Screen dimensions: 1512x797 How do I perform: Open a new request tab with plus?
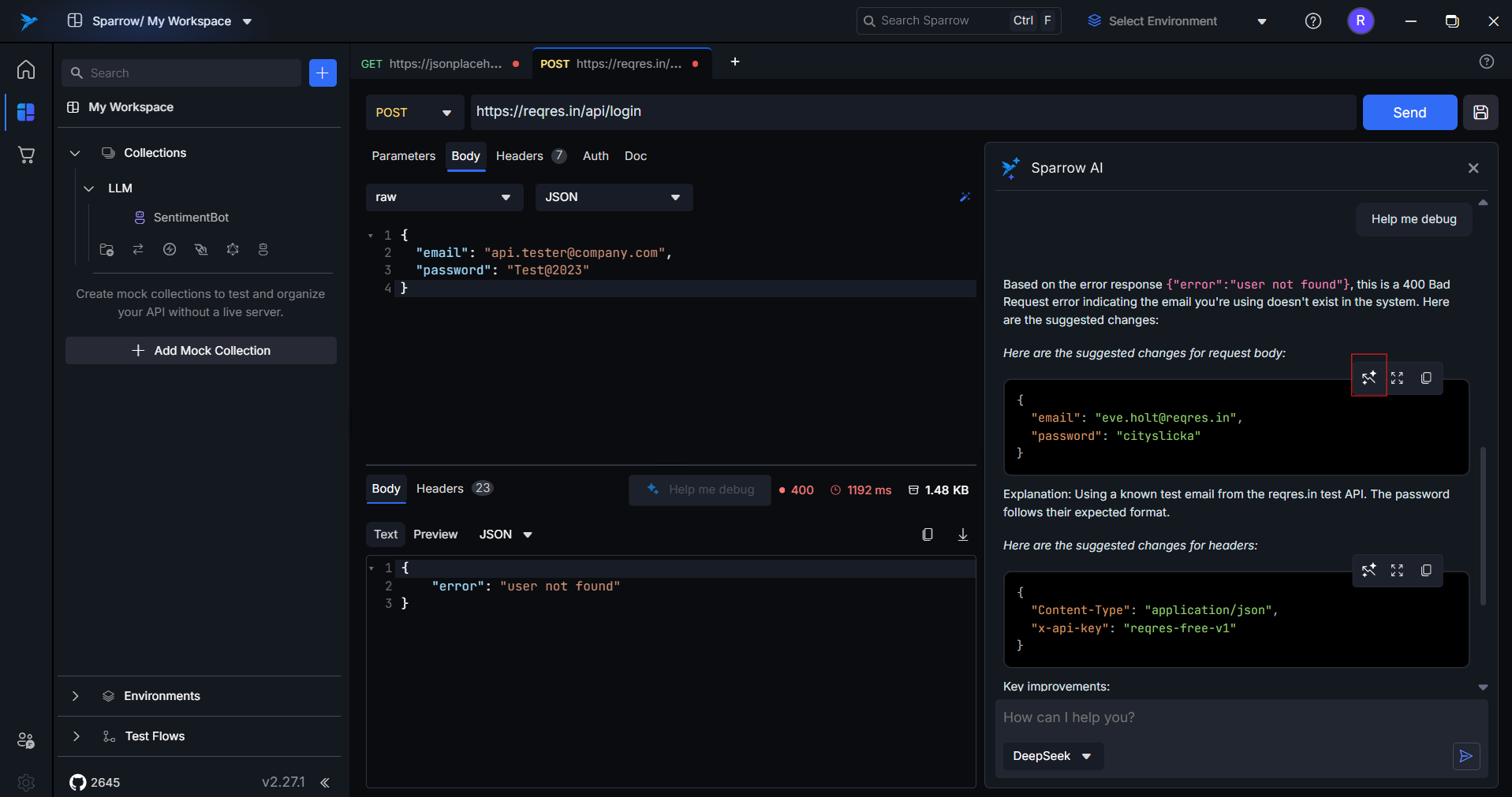(x=735, y=61)
